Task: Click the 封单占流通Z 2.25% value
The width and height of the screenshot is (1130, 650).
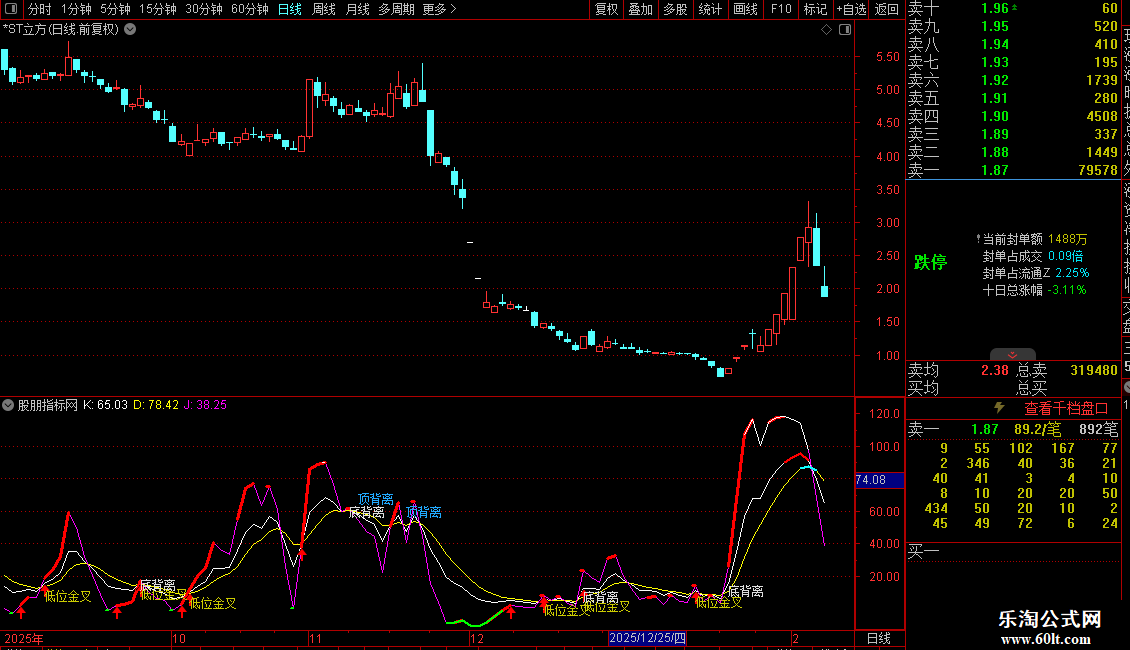Action: pos(1072,273)
